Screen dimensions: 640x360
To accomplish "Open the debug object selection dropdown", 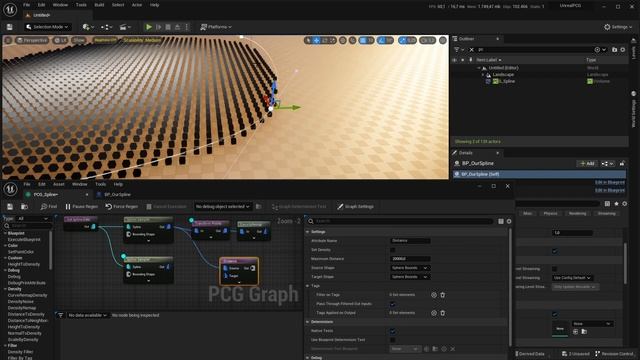I will coord(222,207).
